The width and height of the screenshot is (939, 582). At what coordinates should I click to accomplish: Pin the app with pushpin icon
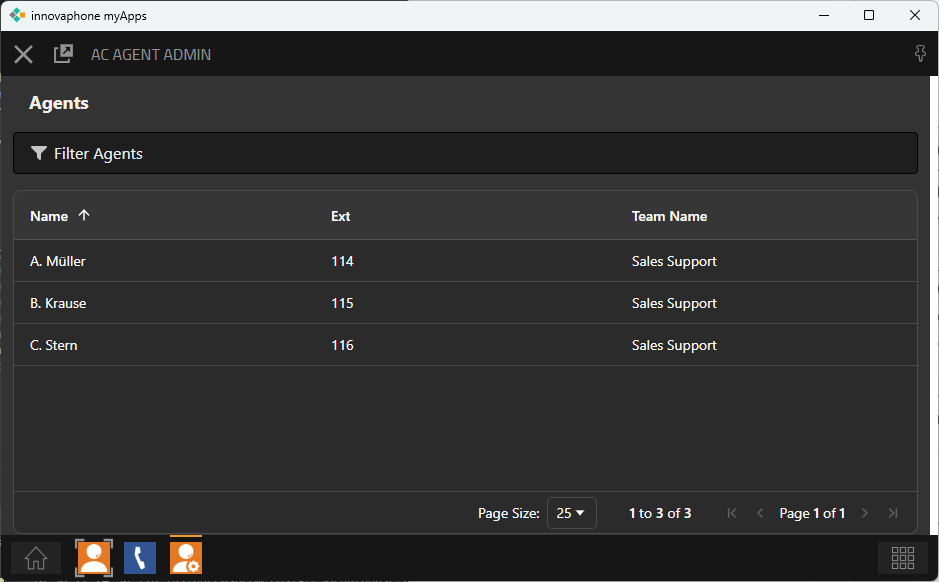pos(920,54)
